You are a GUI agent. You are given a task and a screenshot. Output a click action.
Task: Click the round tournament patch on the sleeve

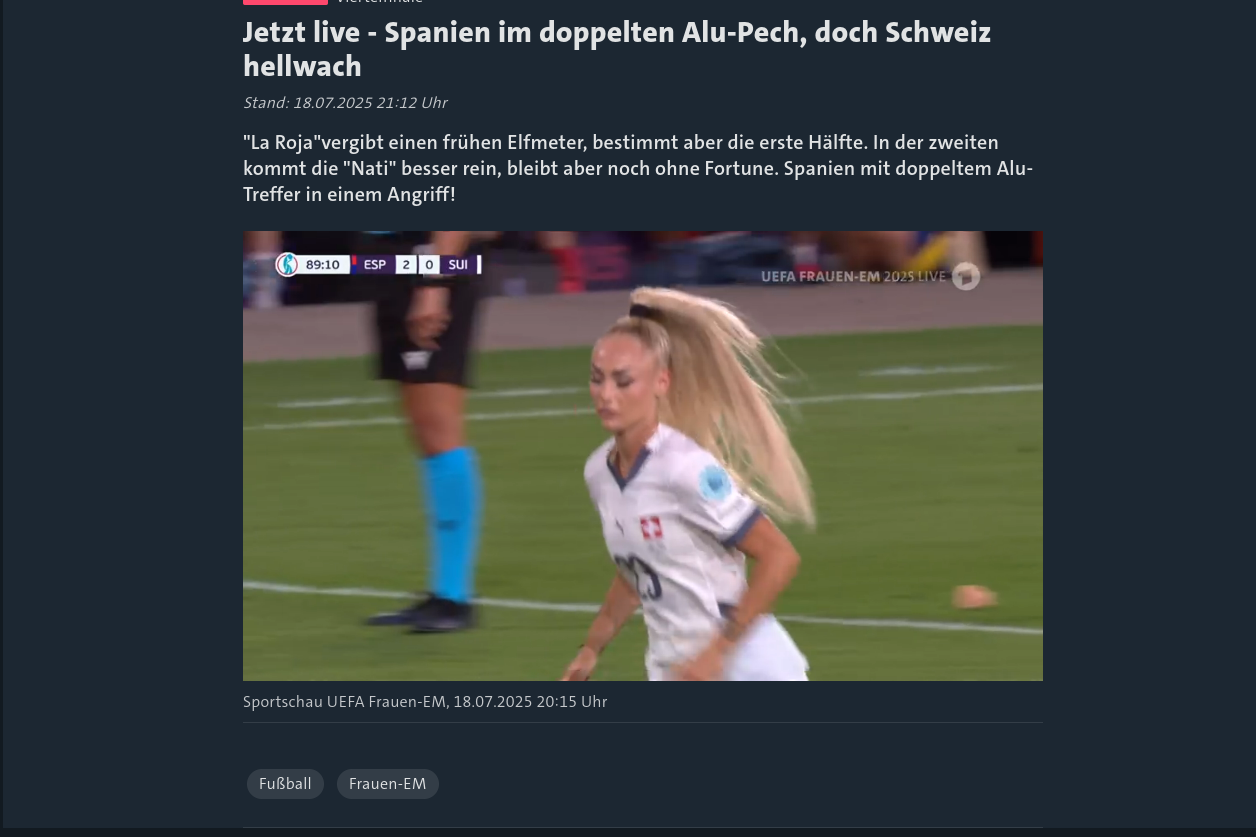(x=715, y=484)
